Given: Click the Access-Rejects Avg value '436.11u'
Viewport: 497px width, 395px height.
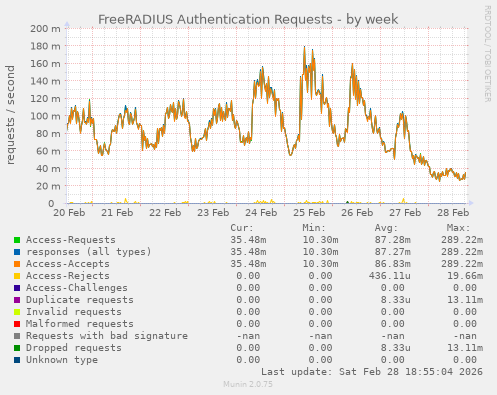Looking at the screenshot, I should click(x=390, y=276).
